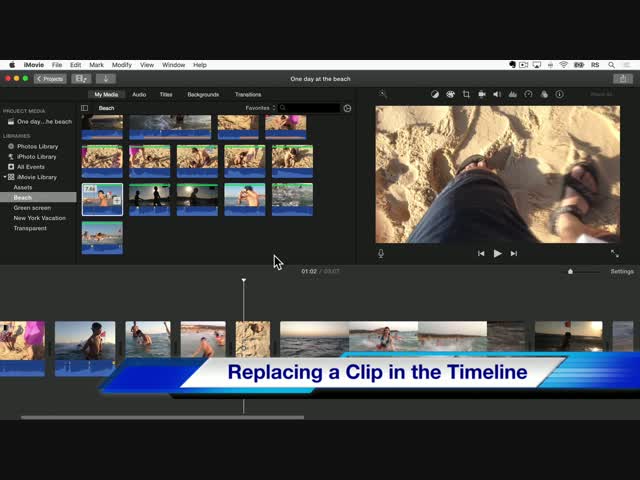Select the Green screen event
The width and height of the screenshot is (640, 480).
pyautogui.click(x=32, y=208)
